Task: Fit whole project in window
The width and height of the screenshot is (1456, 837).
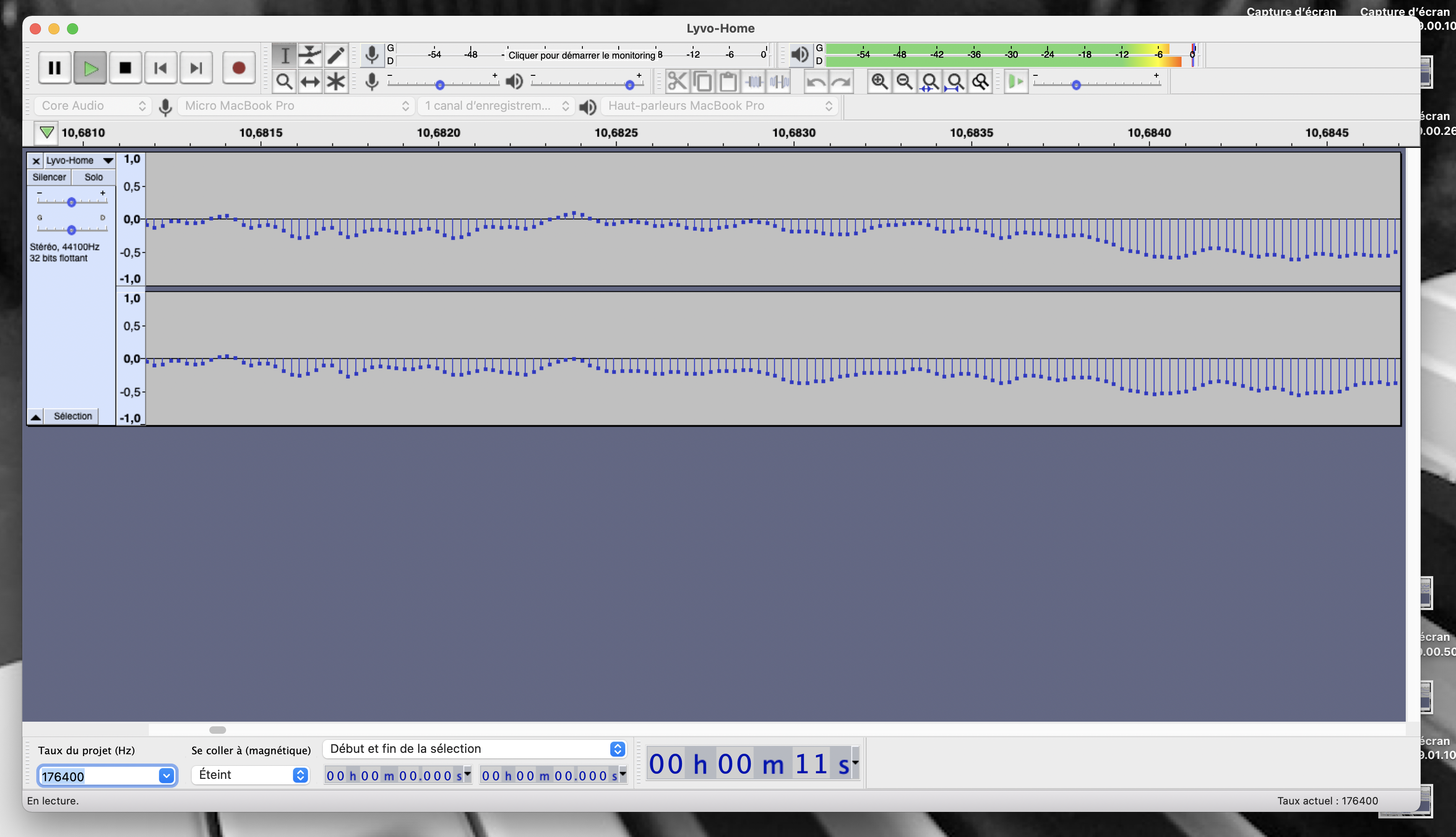Action: coord(955,82)
